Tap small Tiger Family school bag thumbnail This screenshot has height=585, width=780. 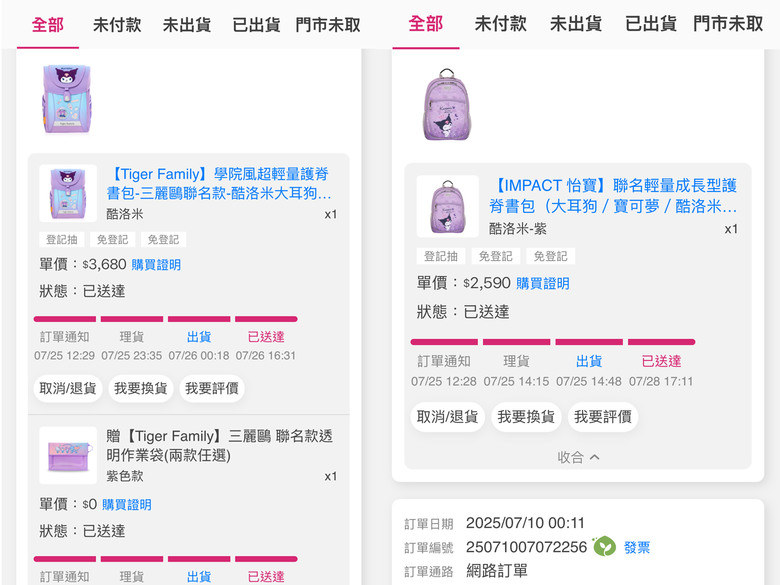pos(68,193)
